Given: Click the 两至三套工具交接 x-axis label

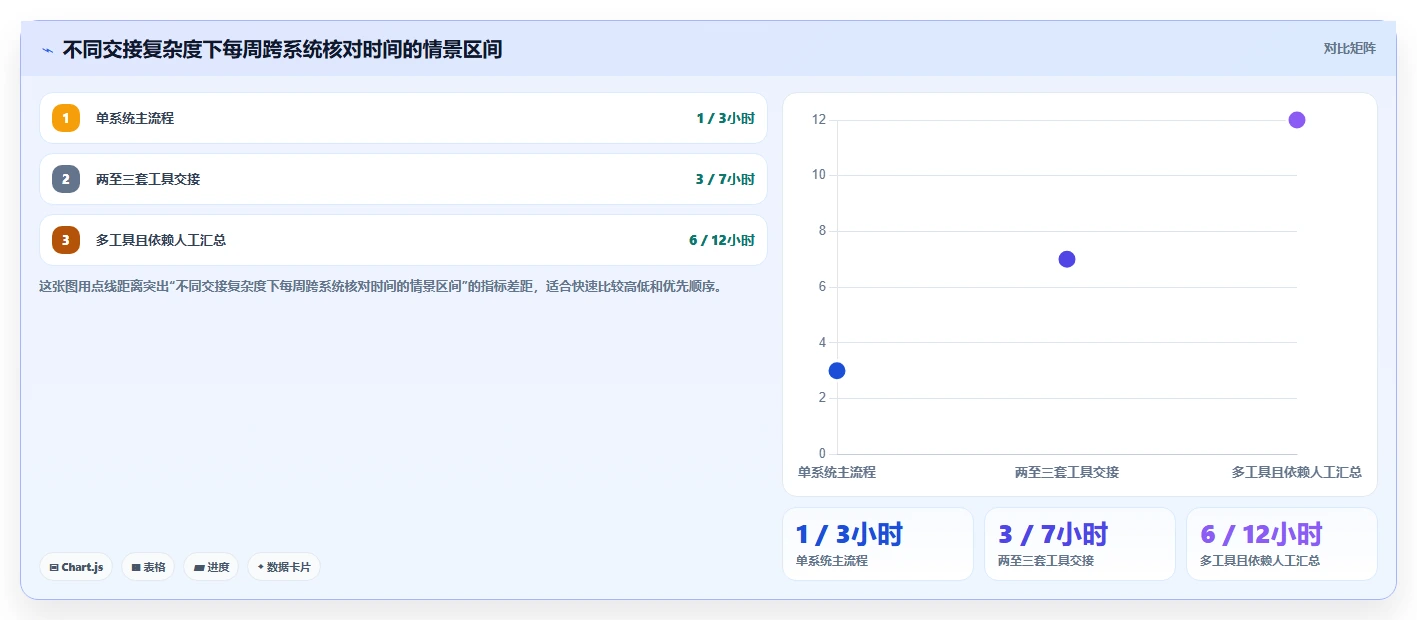Looking at the screenshot, I should [x=1067, y=472].
